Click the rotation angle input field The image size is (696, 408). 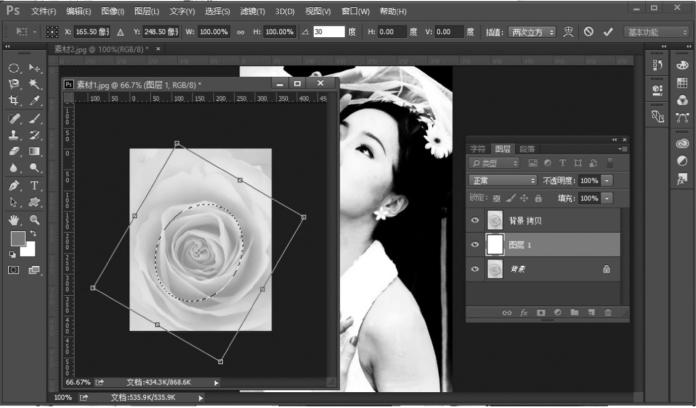pos(328,32)
